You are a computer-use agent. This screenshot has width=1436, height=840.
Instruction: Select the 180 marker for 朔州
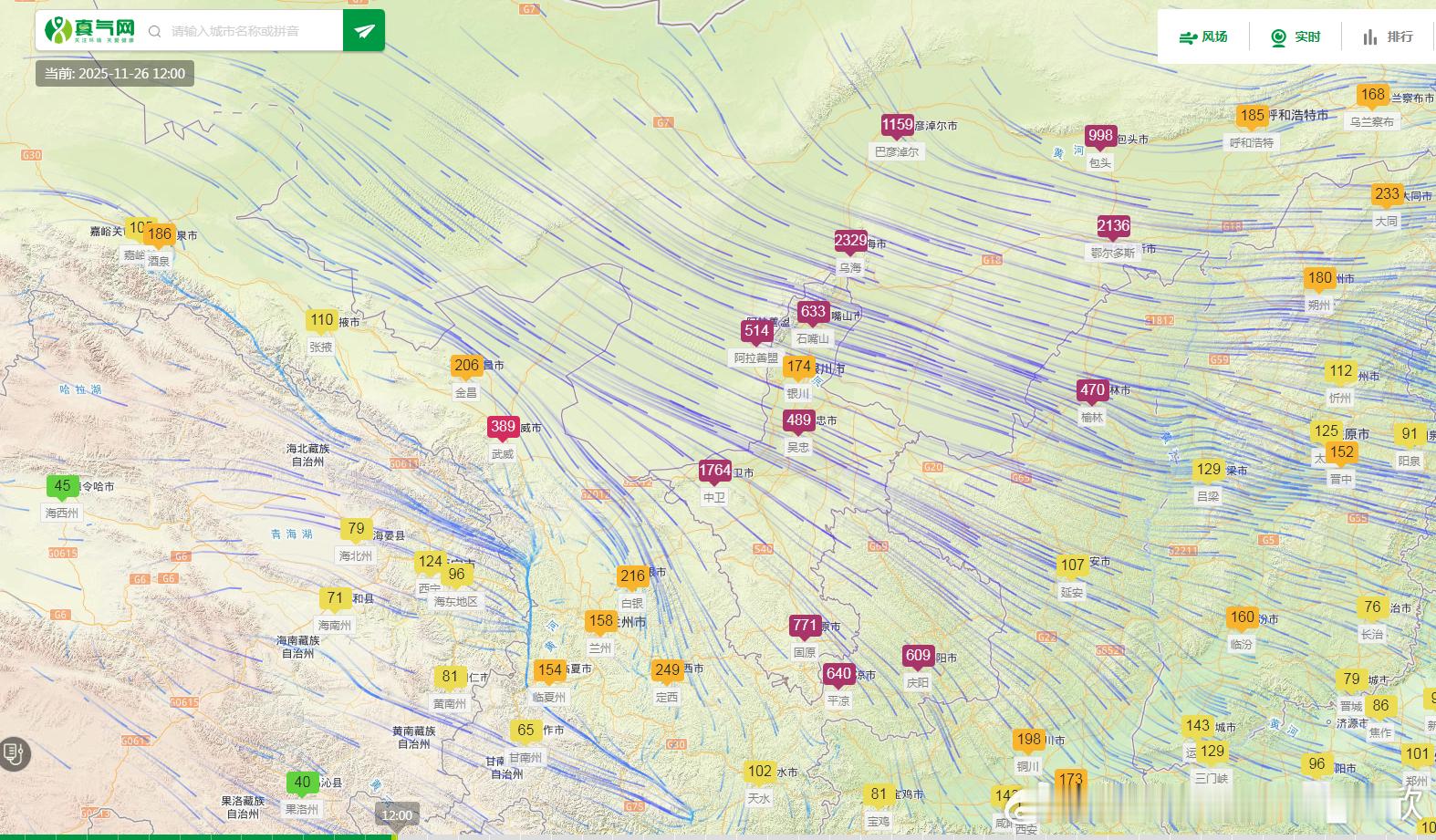[x=1320, y=278]
